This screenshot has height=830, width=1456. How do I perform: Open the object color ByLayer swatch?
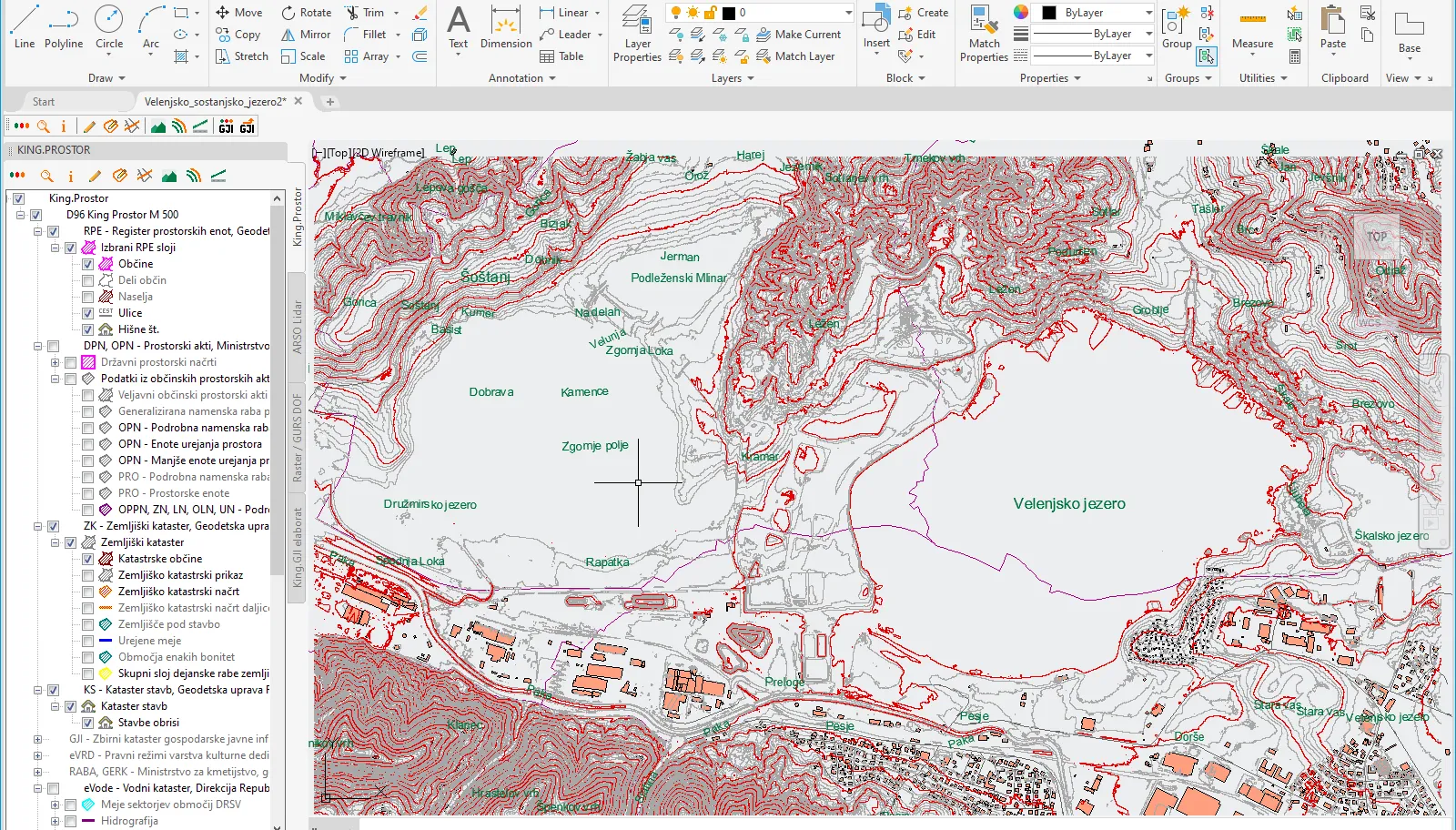coord(1049,13)
